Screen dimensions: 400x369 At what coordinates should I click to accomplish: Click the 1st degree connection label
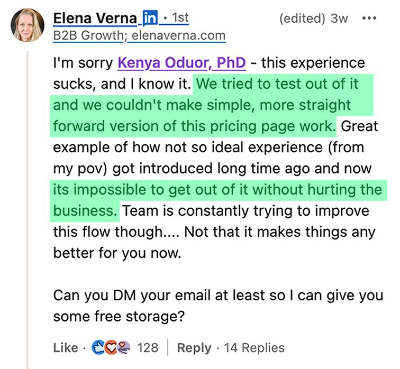pos(176,18)
